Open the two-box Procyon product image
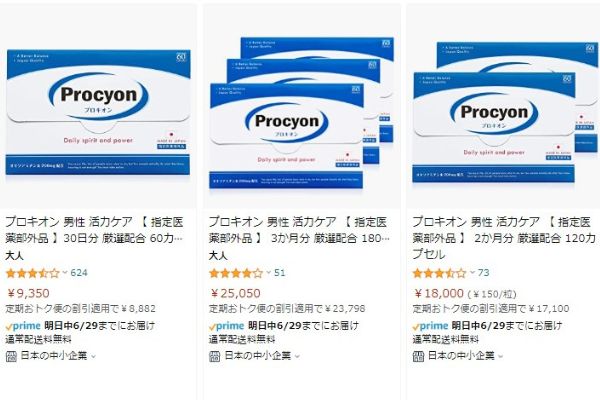This screenshot has width=600, height=400. point(505,112)
